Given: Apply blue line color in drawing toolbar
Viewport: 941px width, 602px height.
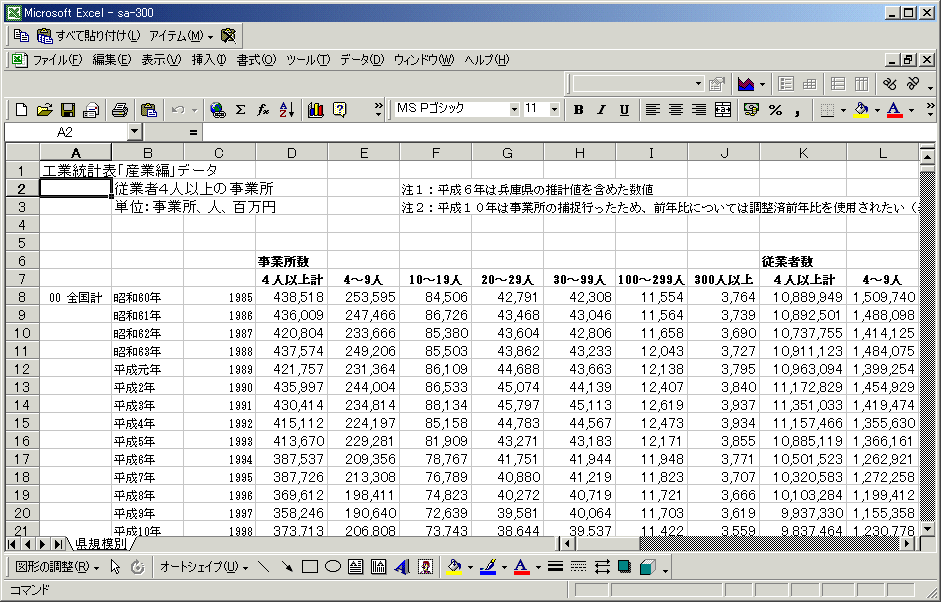Looking at the screenshot, I should [x=489, y=567].
